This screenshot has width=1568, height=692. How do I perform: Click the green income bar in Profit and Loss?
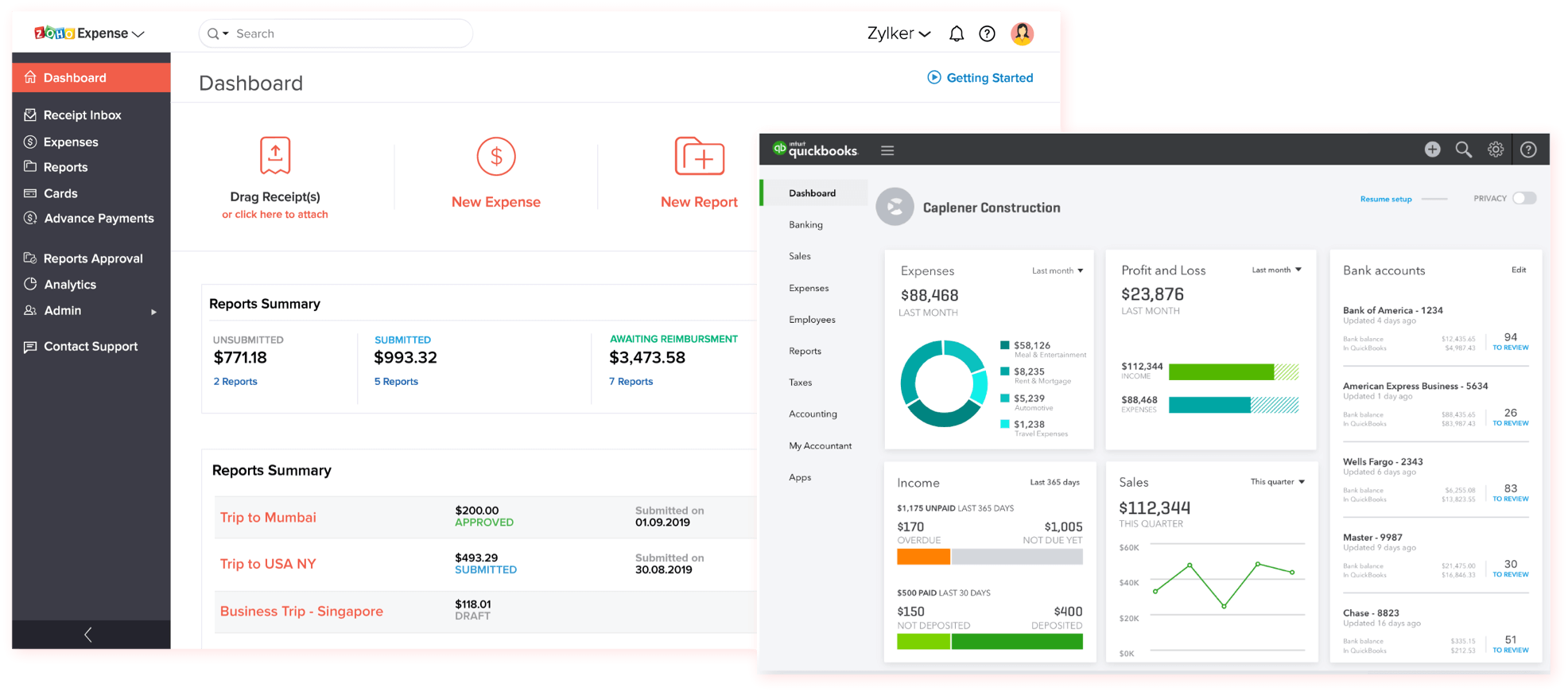1221,371
